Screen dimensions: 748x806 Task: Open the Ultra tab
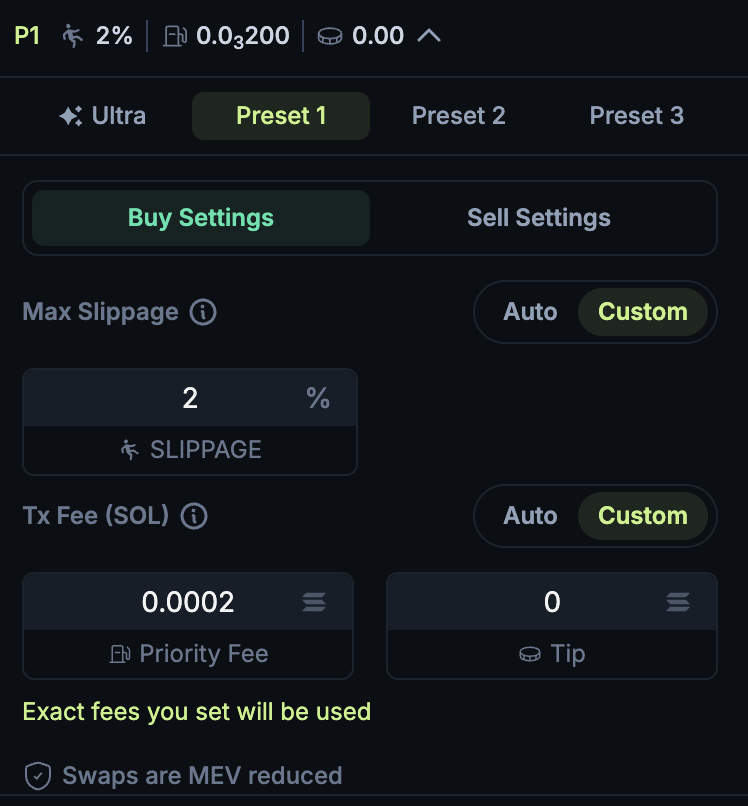(102, 116)
